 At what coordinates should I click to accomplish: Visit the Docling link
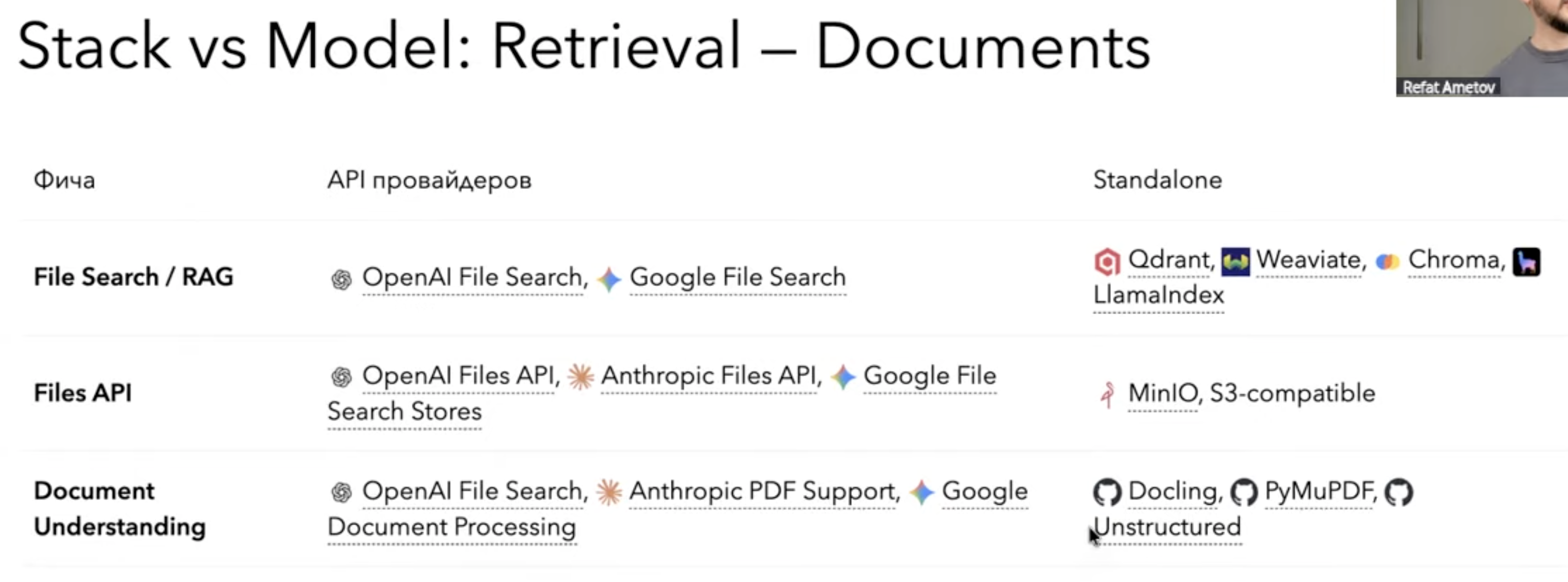coord(1173,491)
